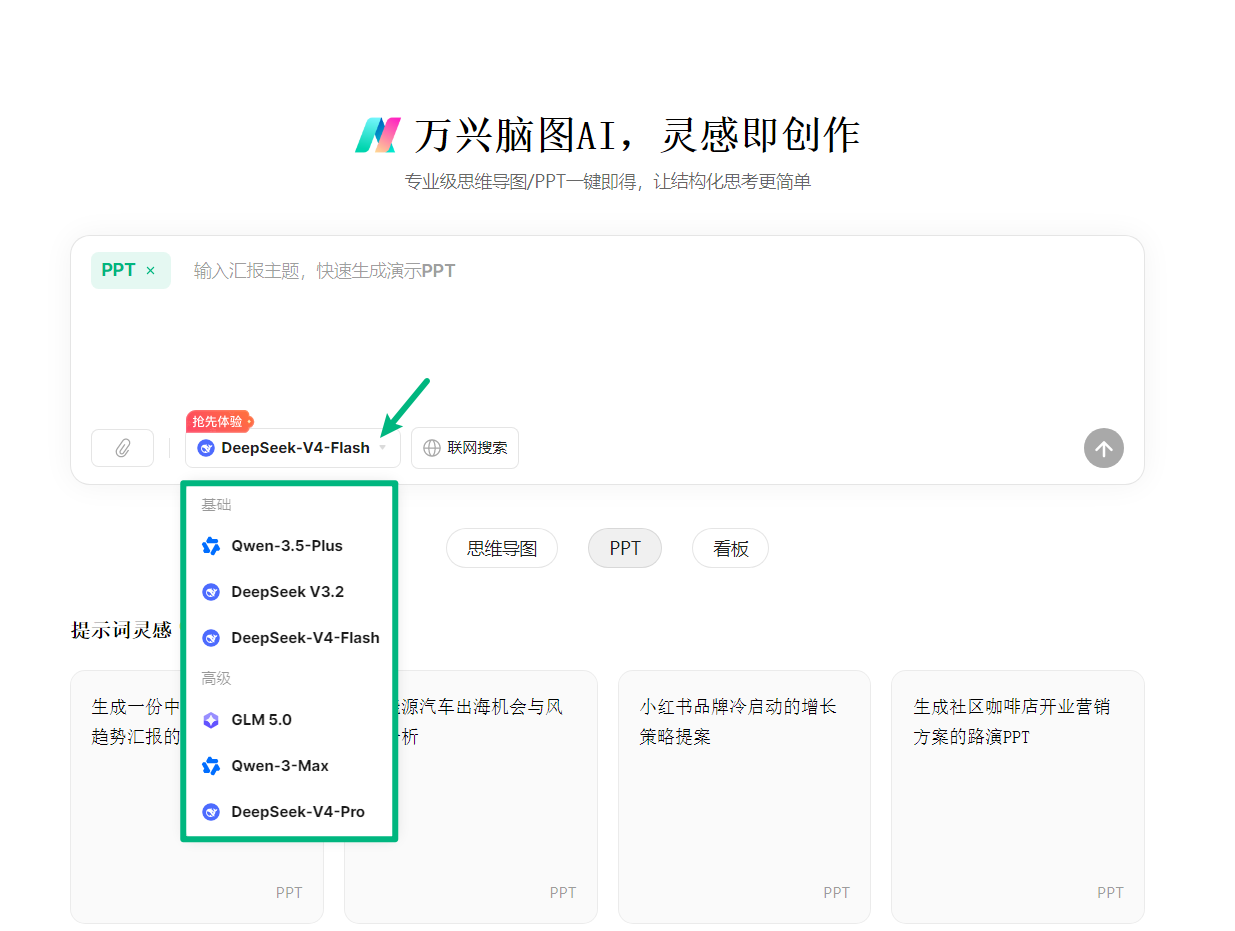Click the globe icon in 联网搜索
The image size is (1235, 931).
coord(432,448)
